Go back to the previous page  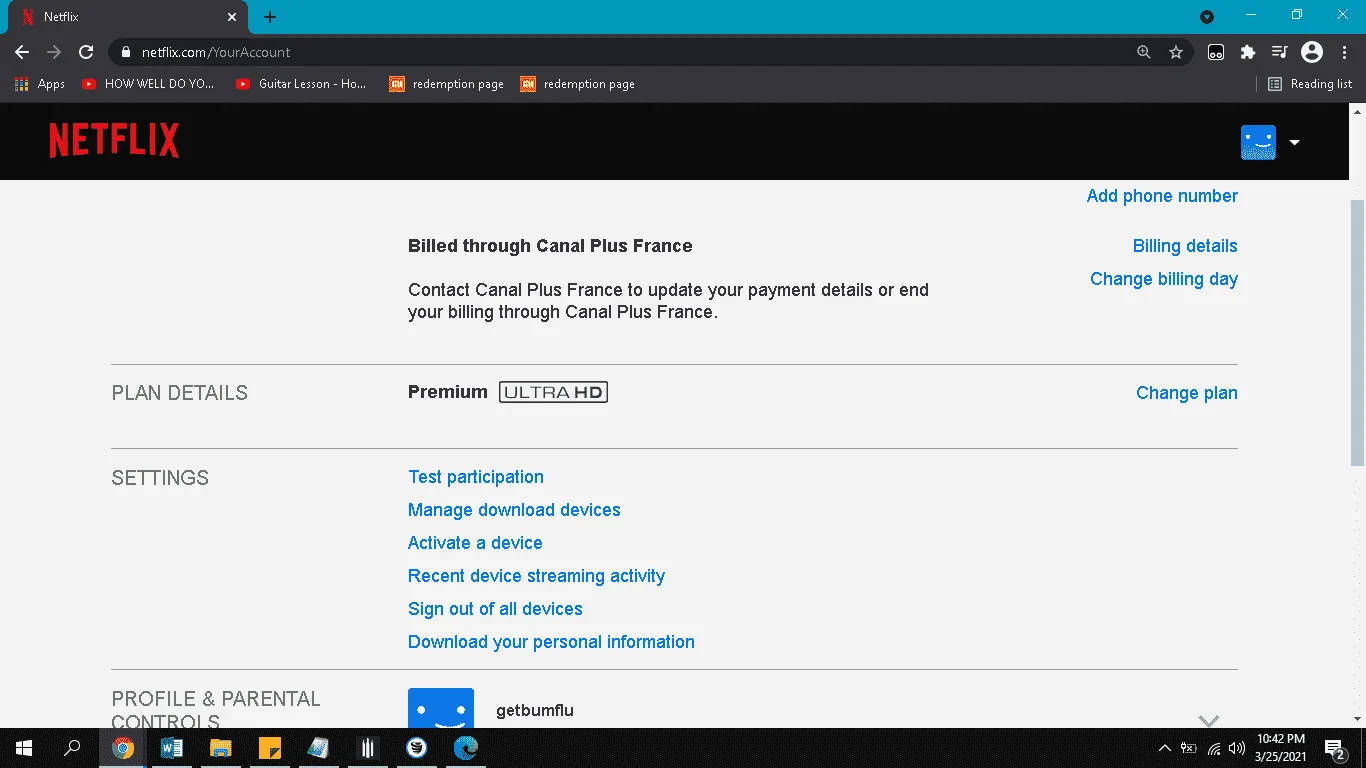[x=22, y=52]
